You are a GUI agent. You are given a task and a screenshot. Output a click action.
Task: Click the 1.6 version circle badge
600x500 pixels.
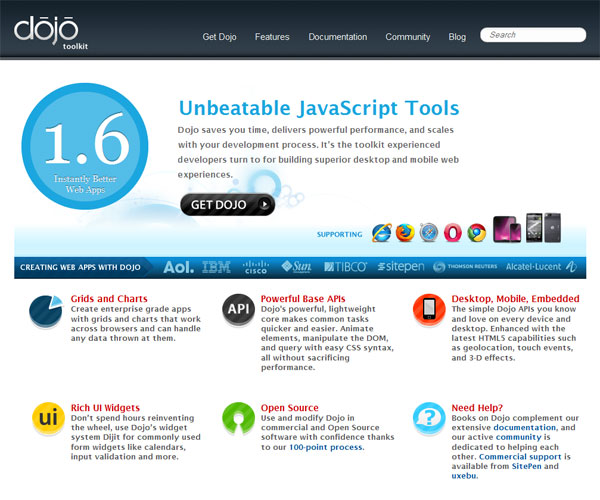click(x=85, y=146)
